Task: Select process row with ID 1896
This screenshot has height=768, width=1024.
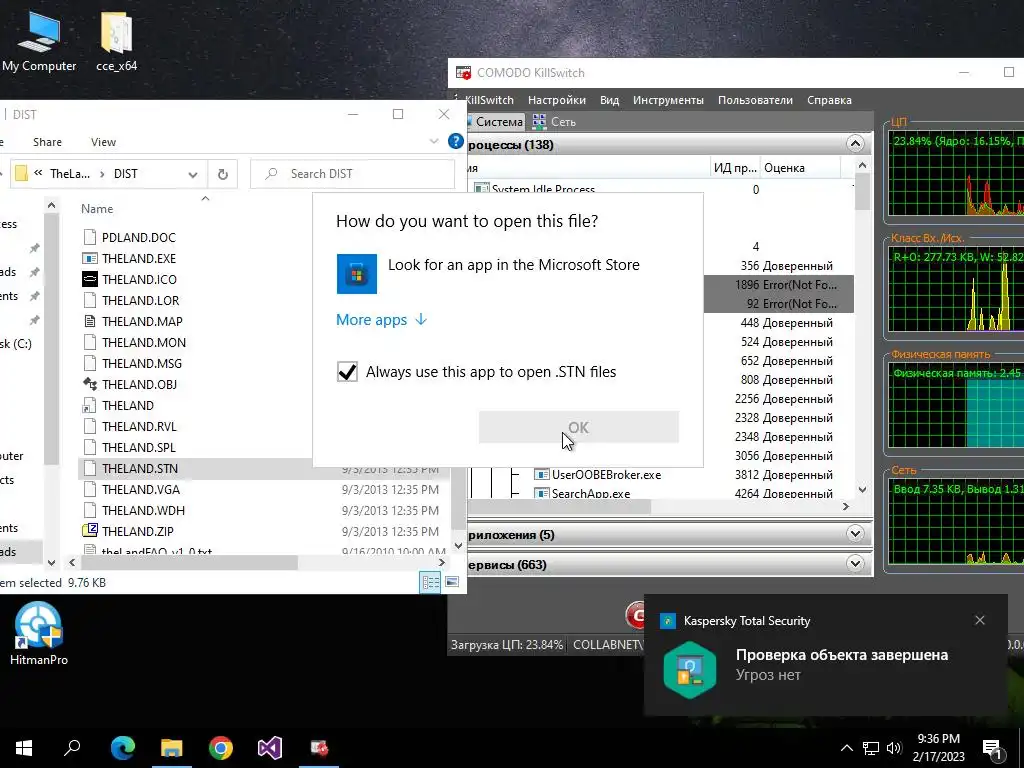Action: pos(779,285)
